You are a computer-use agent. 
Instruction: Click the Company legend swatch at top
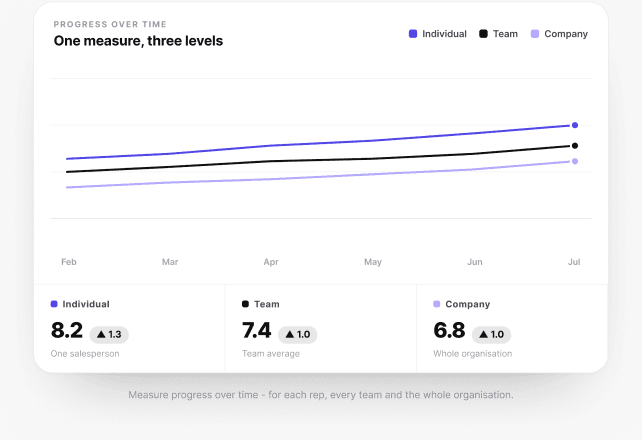pos(535,34)
